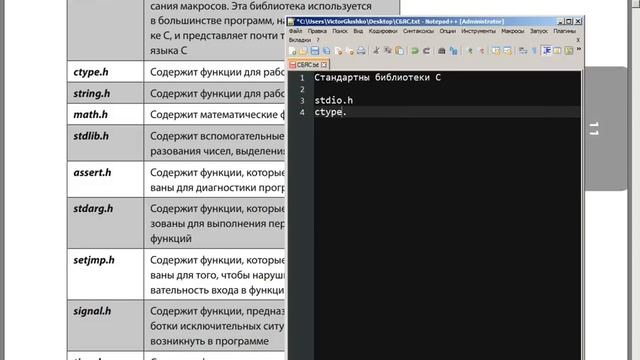The width and height of the screenshot is (640, 360).
Task: Open the Файл menu
Action: pyautogui.click(x=296, y=31)
